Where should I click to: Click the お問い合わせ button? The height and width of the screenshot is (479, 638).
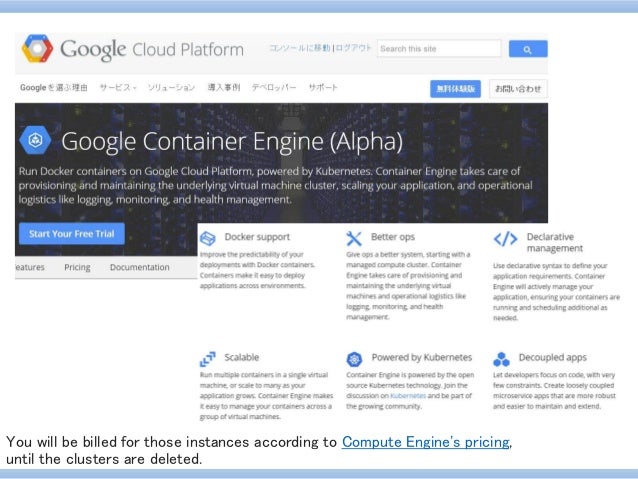518,89
